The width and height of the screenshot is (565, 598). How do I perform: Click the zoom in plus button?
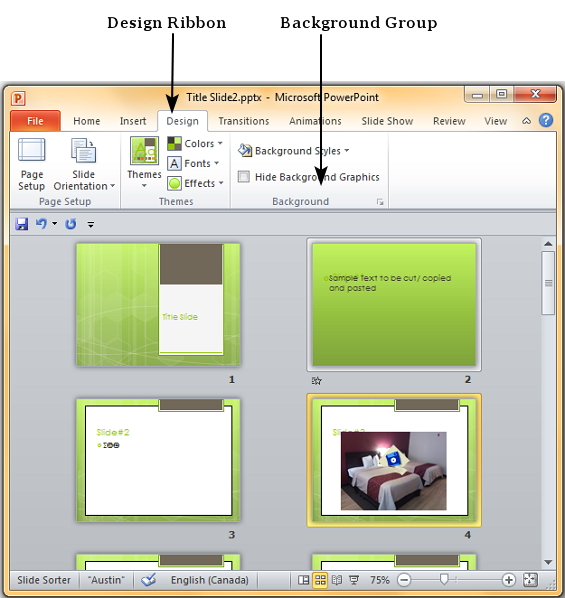[x=508, y=580]
